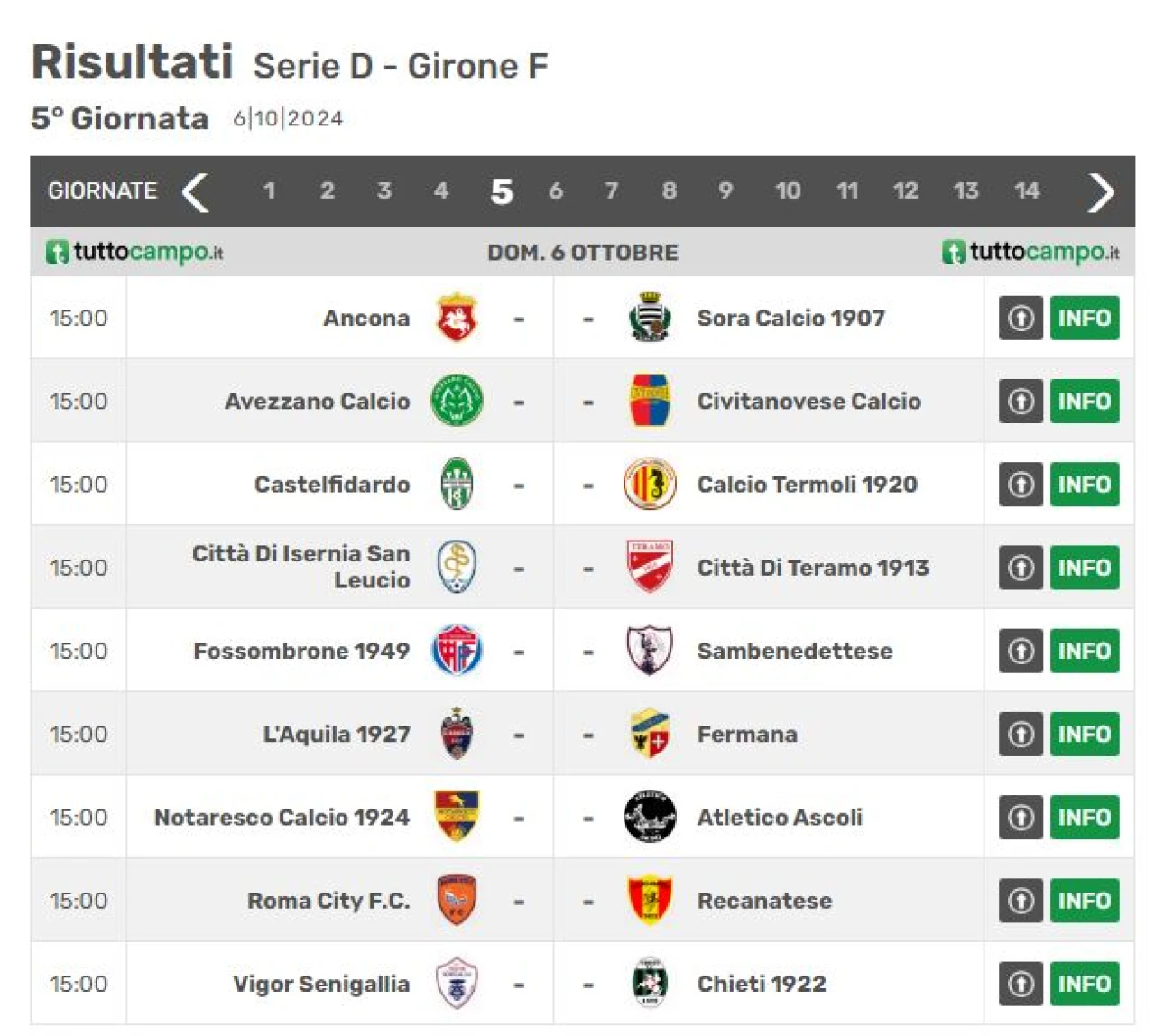
Task: Click the Atletico Ascoli black crest
Action: coord(650,817)
